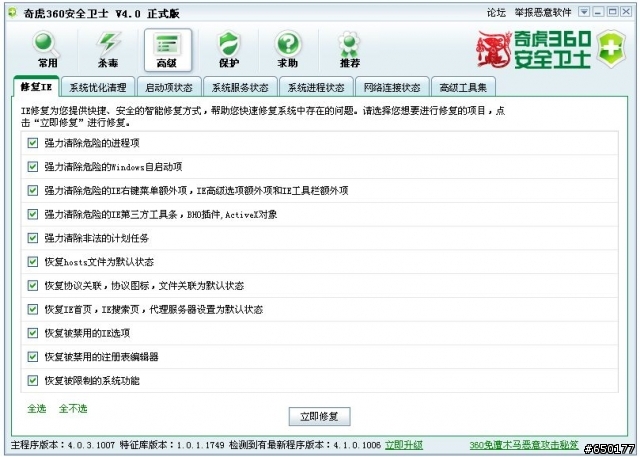Toggle IE右键菜单额外项 cleanup checkbox
This screenshot has height=457, width=640.
tap(33, 190)
